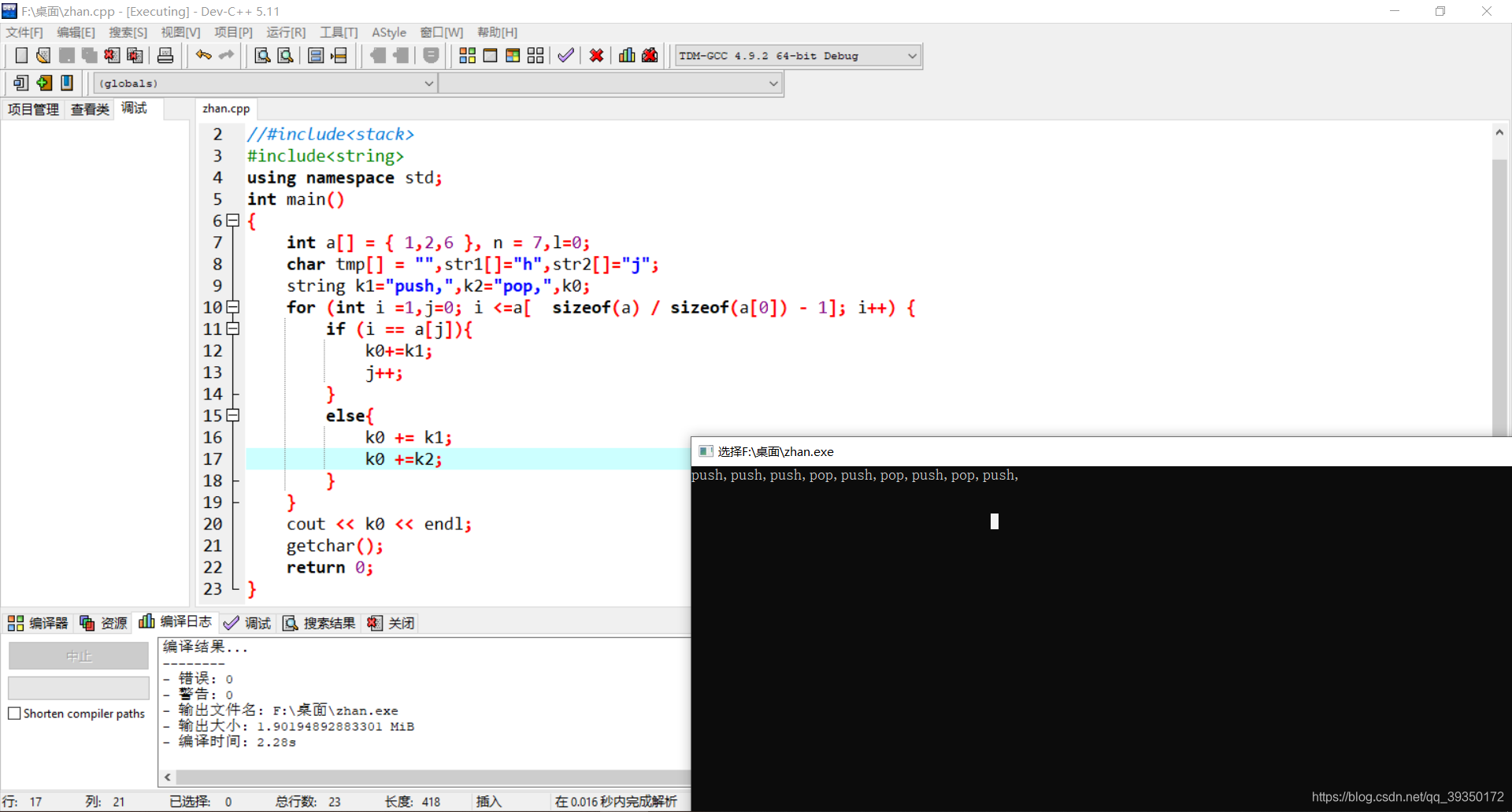Click the Compile and Run colored icon

513,55
